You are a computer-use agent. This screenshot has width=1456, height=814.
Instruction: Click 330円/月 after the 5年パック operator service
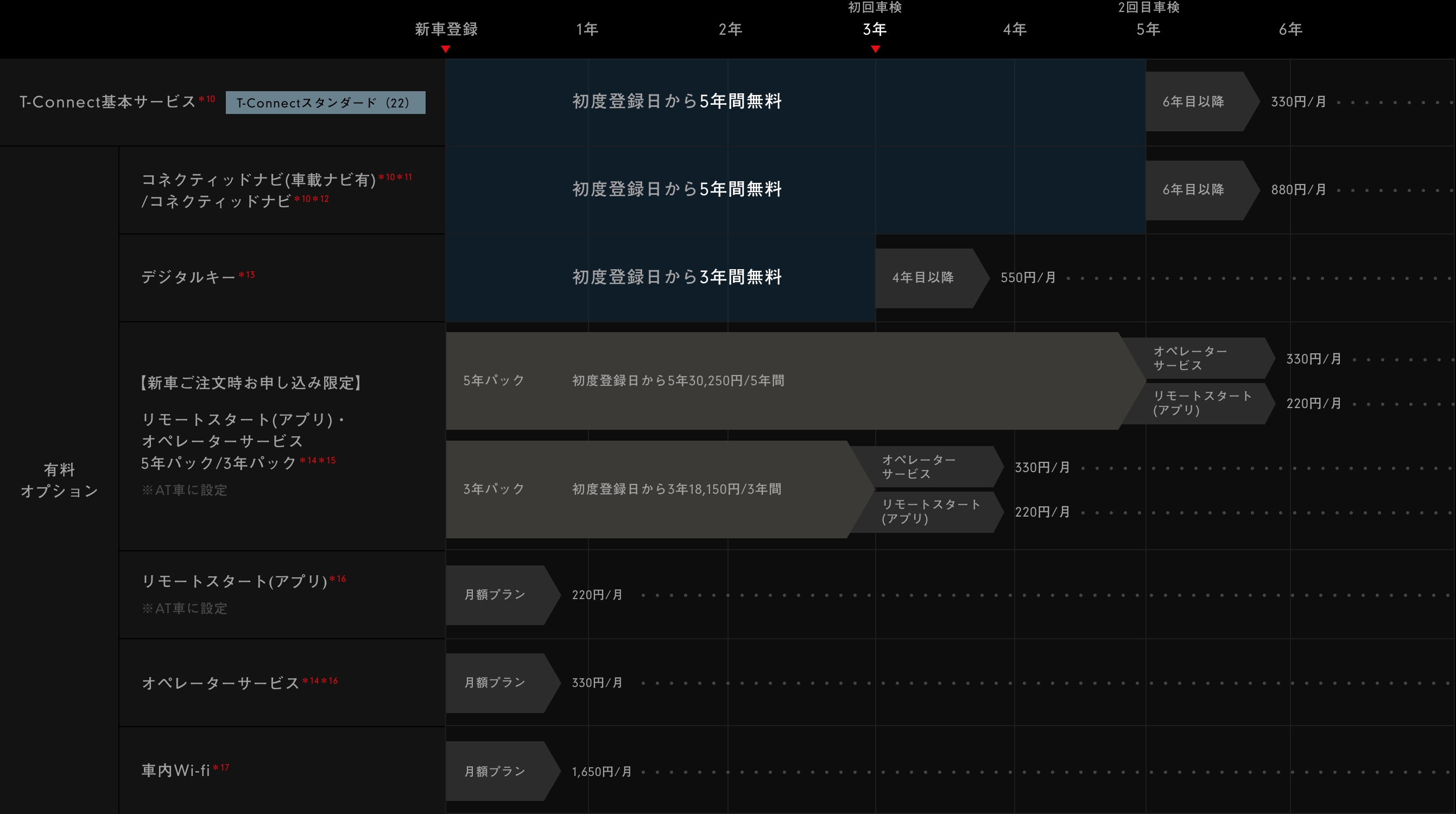(x=1314, y=359)
